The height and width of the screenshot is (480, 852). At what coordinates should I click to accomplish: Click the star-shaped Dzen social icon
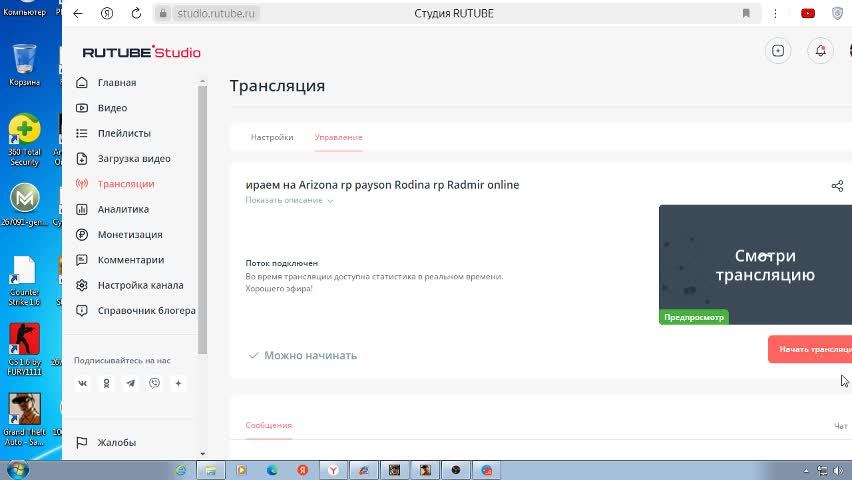pyautogui.click(x=178, y=383)
